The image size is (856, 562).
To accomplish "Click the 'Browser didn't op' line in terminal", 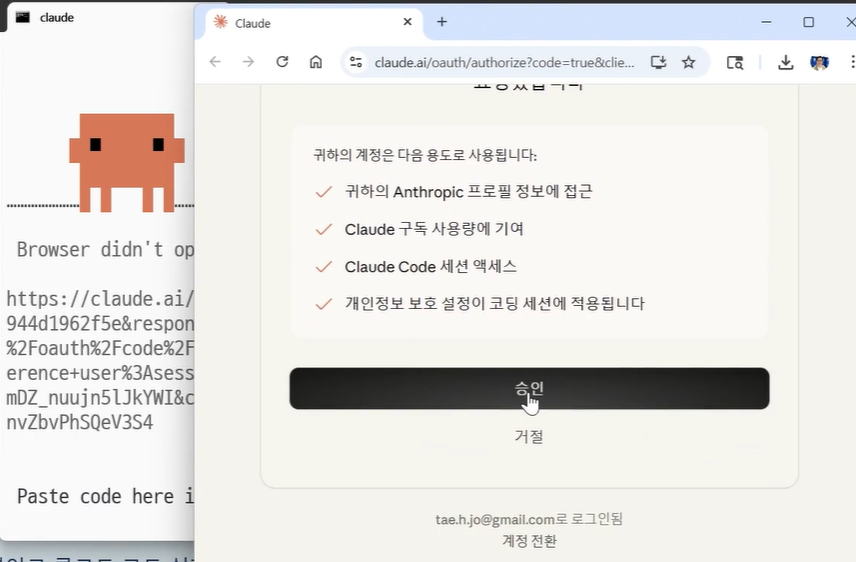I will [x=105, y=250].
